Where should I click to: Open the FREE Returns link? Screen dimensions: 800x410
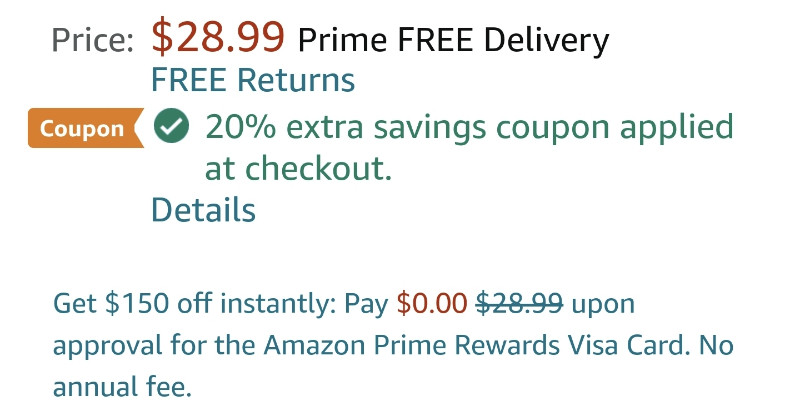point(253,80)
